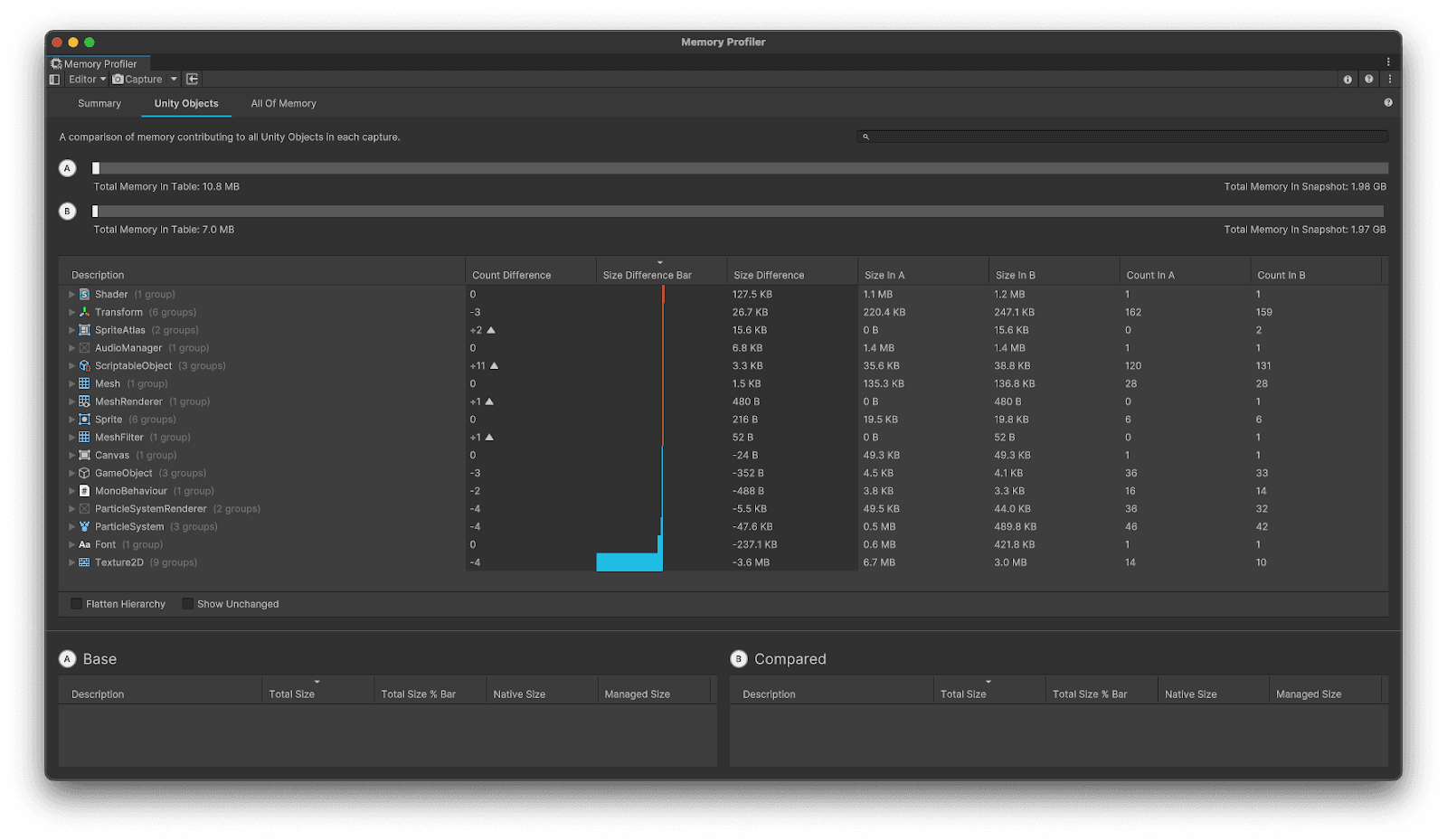1447x840 pixels.
Task: Click the Texture2D type icon
Action: point(84,562)
